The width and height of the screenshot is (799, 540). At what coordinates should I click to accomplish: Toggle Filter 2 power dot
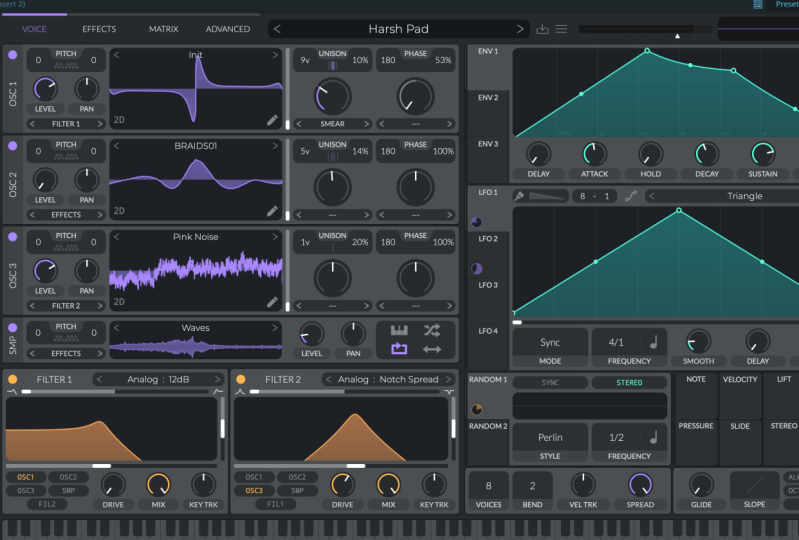pyautogui.click(x=241, y=379)
